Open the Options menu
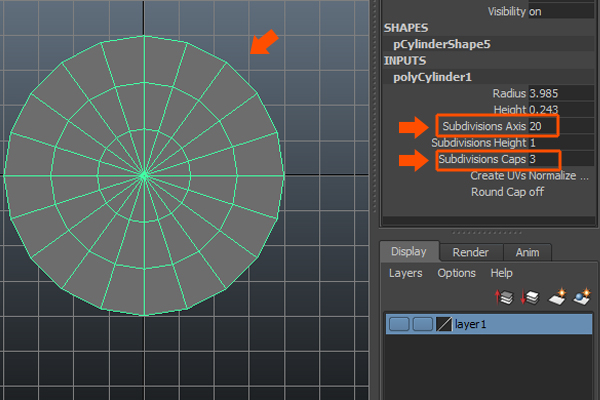The image size is (600, 400). (x=456, y=273)
